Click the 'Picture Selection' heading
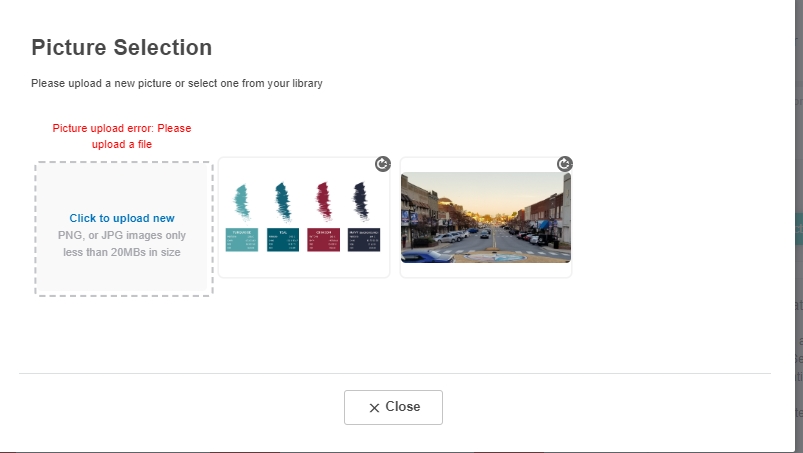The width and height of the screenshot is (803, 453). point(121,48)
